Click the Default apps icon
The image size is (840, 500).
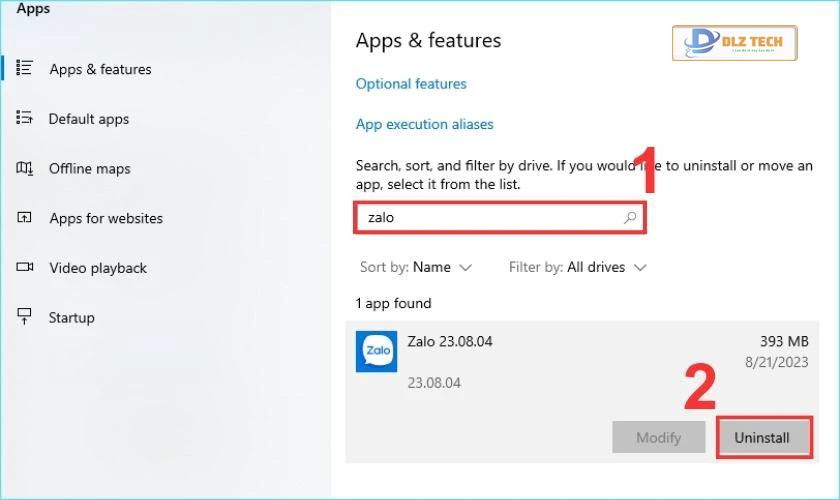pyautogui.click(x=24, y=117)
